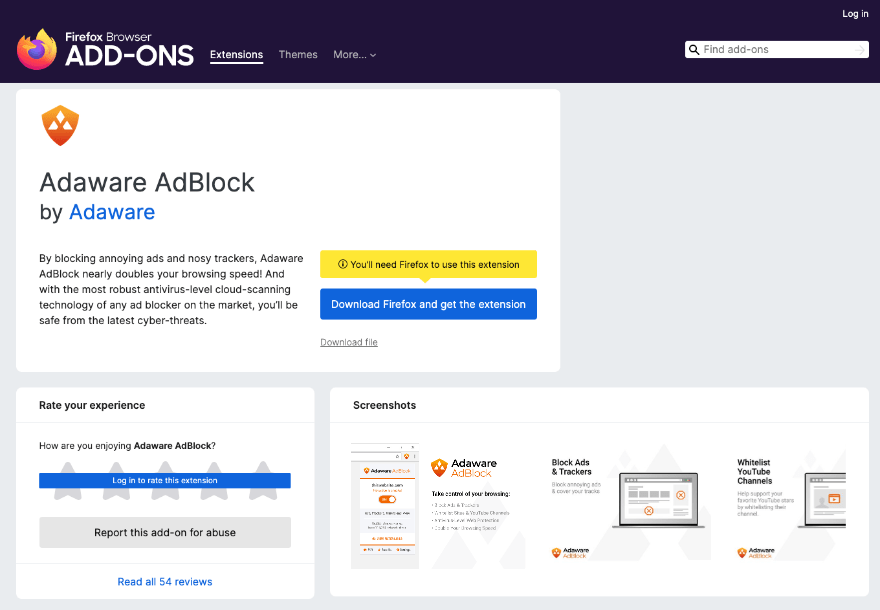Screen dimensions: 880x610
Task: Focus the Find add-ons search field
Action: [x=776, y=50]
